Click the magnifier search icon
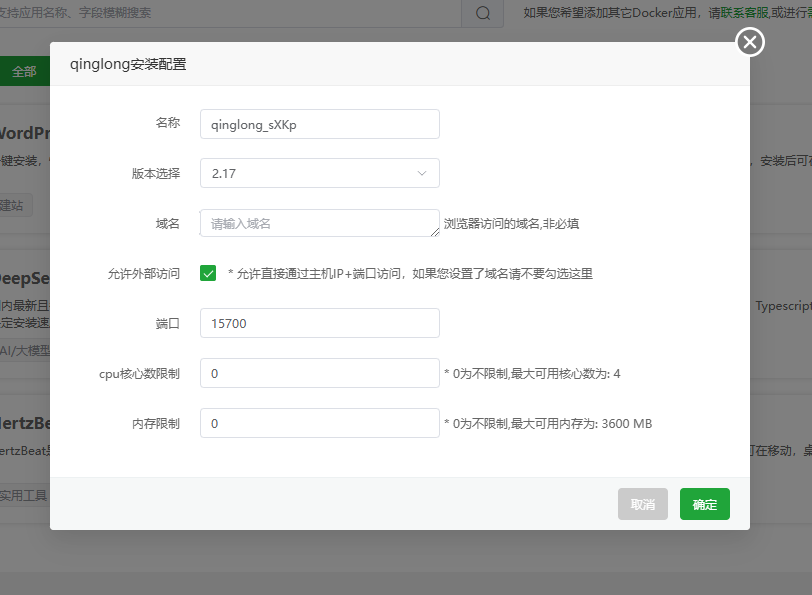The image size is (812, 595). pos(483,13)
